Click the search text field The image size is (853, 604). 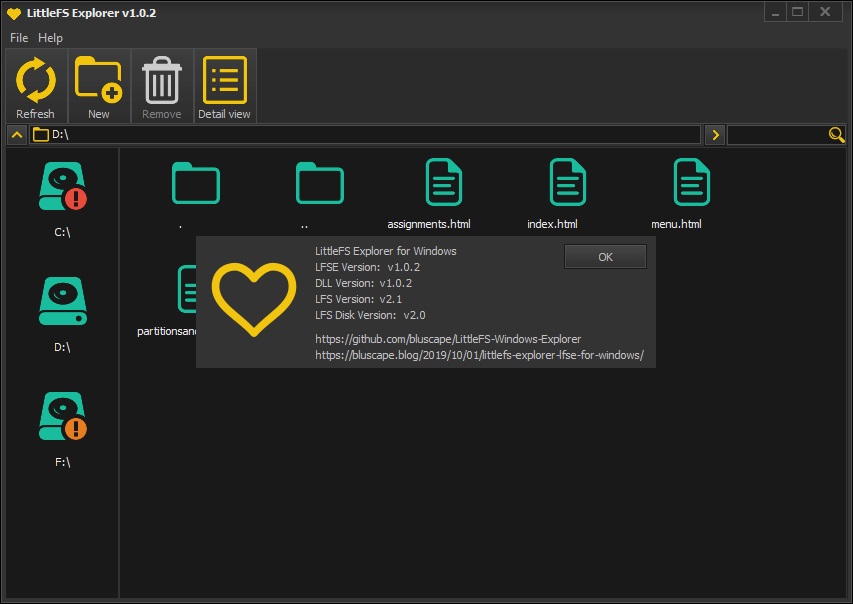pos(777,134)
